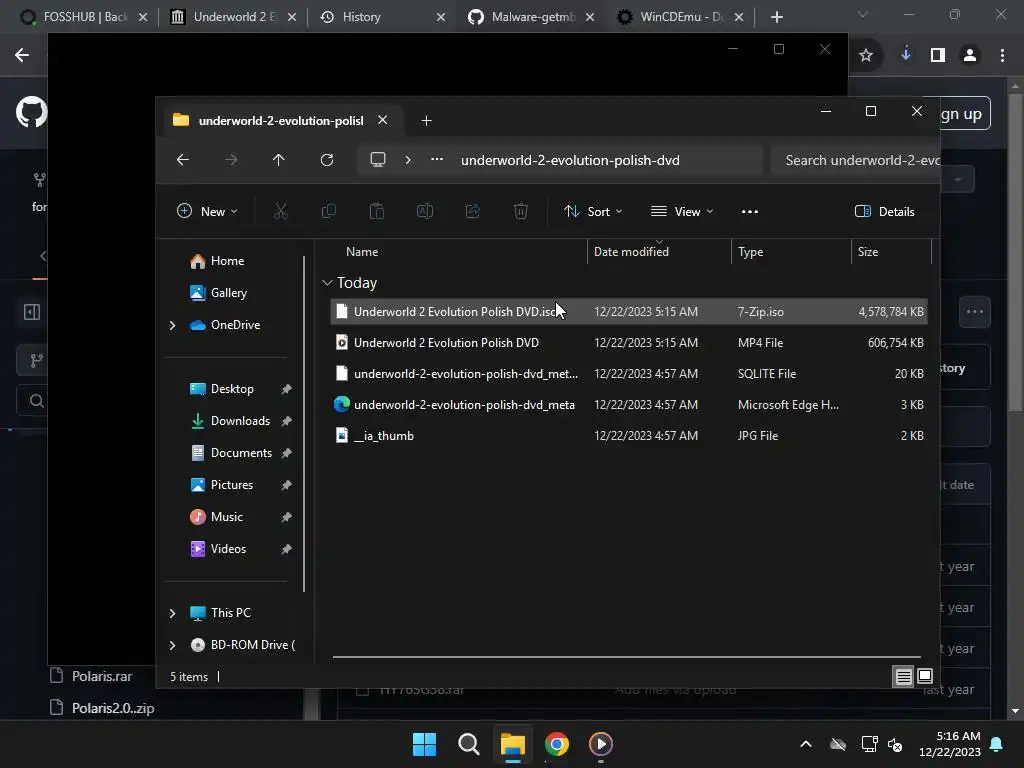Open Videos quick access folder
1024x768 pixels.
[x=218, y=549]
